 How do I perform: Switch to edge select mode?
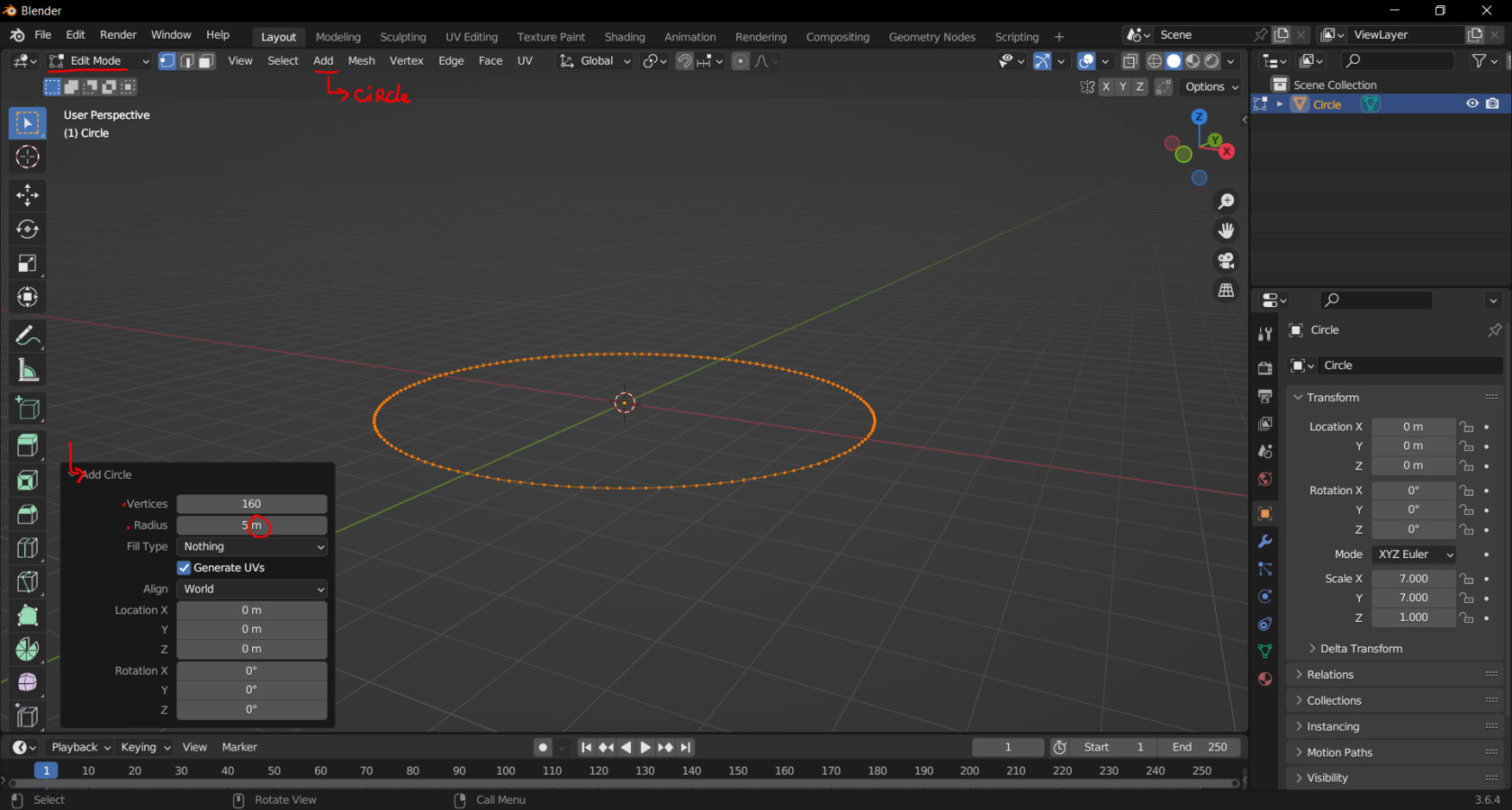pyautogui.click(x=186, y=61)
